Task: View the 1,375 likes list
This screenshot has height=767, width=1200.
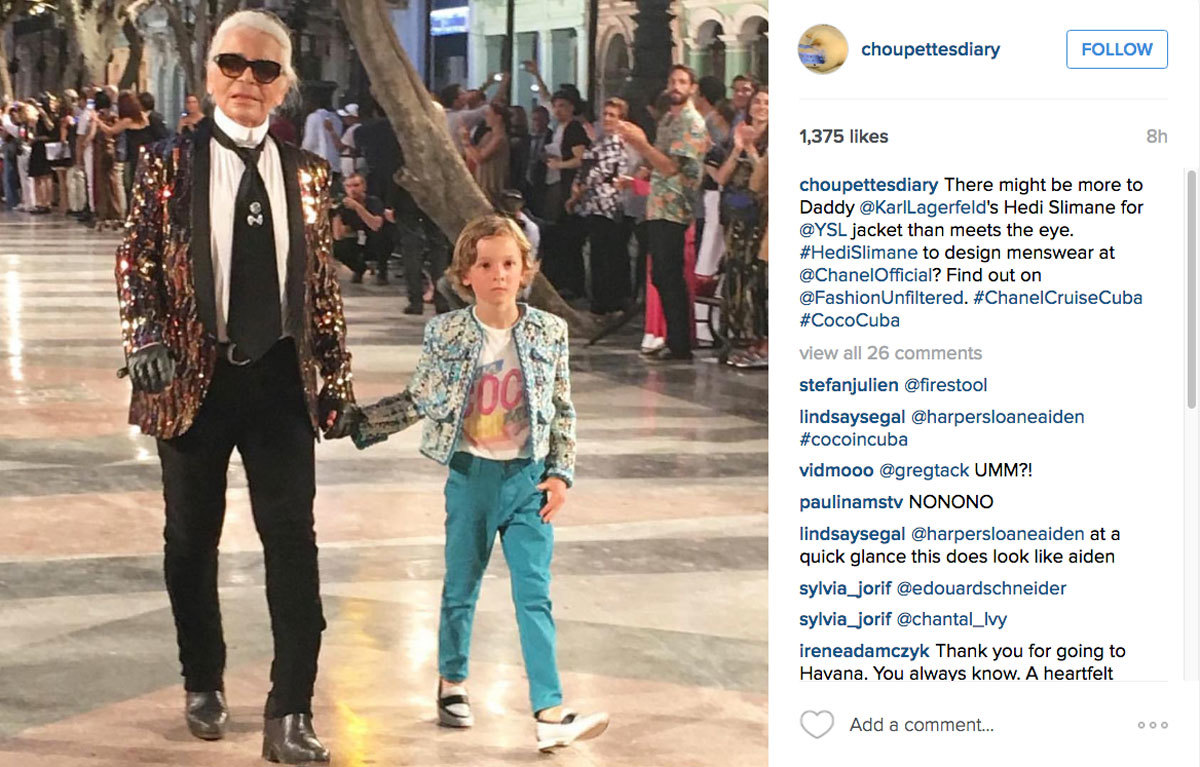Action: tap(844, 137)
